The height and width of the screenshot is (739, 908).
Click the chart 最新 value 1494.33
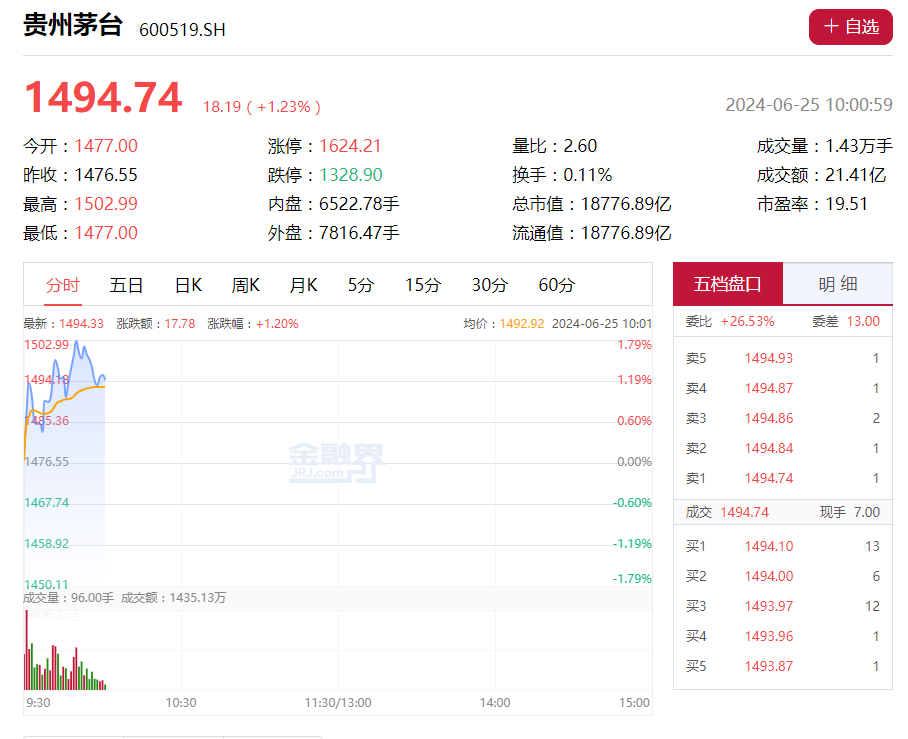[x=81, y=324]
